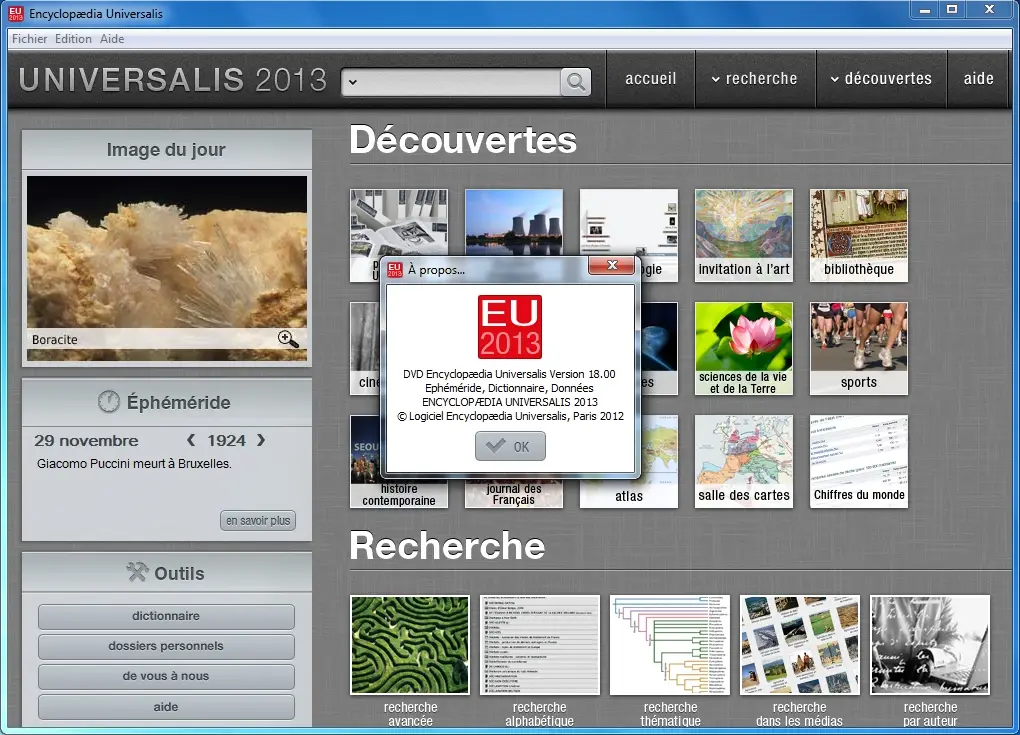1020x735 pixels.
Task: Open journal des Français tile
Action: (x=514, y=494)
